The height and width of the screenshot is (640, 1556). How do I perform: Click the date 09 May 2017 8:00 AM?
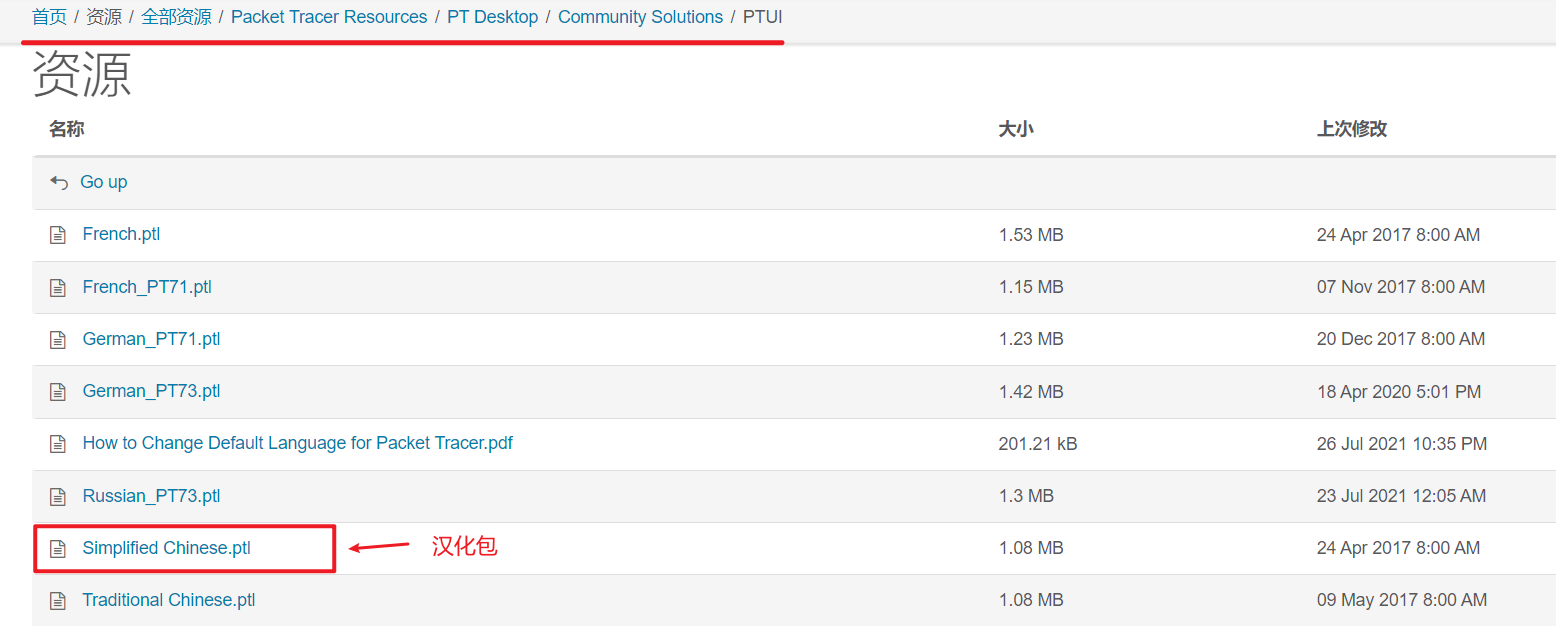[1402, 600]
